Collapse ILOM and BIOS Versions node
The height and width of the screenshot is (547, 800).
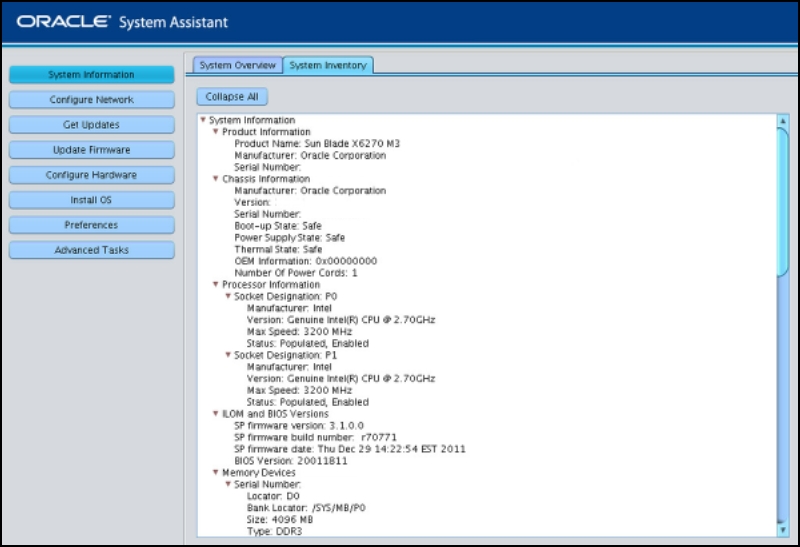point(215,414)
